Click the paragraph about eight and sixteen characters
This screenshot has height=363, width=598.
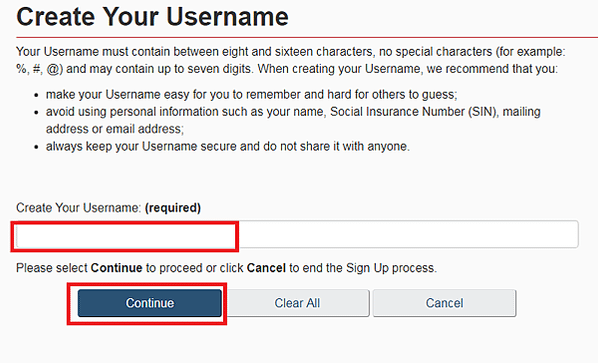click(x=291, y=60)
